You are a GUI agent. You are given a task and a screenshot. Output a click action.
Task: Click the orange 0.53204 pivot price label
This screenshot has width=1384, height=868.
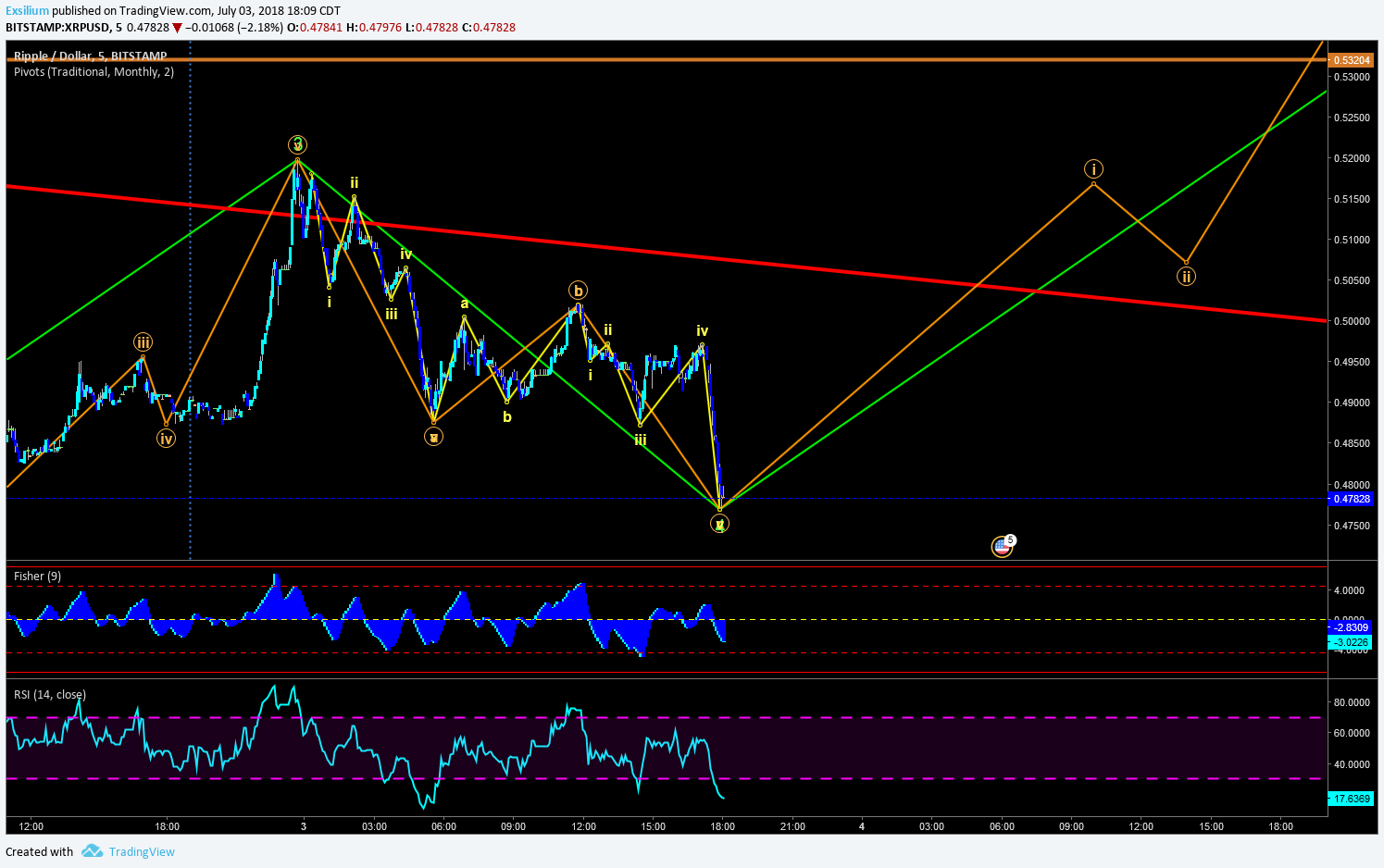pyautogui.click(x=1352, y=60)
